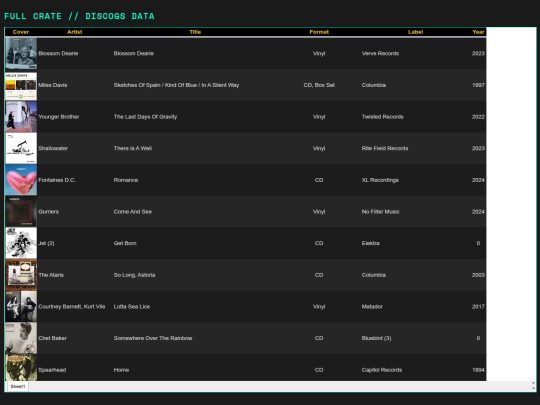Click the title Home

click(x=121, y=370)
